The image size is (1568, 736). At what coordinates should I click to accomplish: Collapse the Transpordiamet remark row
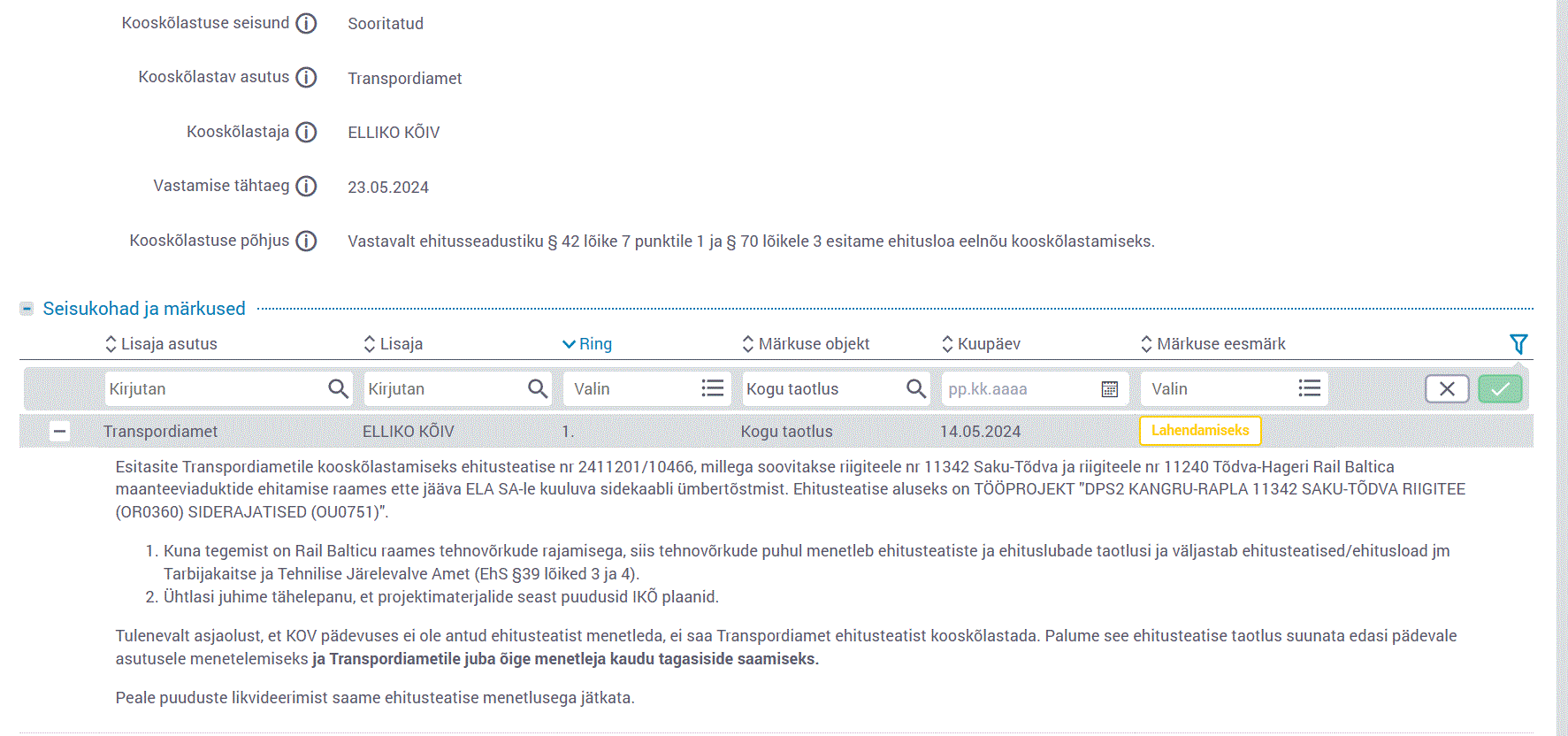tap(59, 432)
